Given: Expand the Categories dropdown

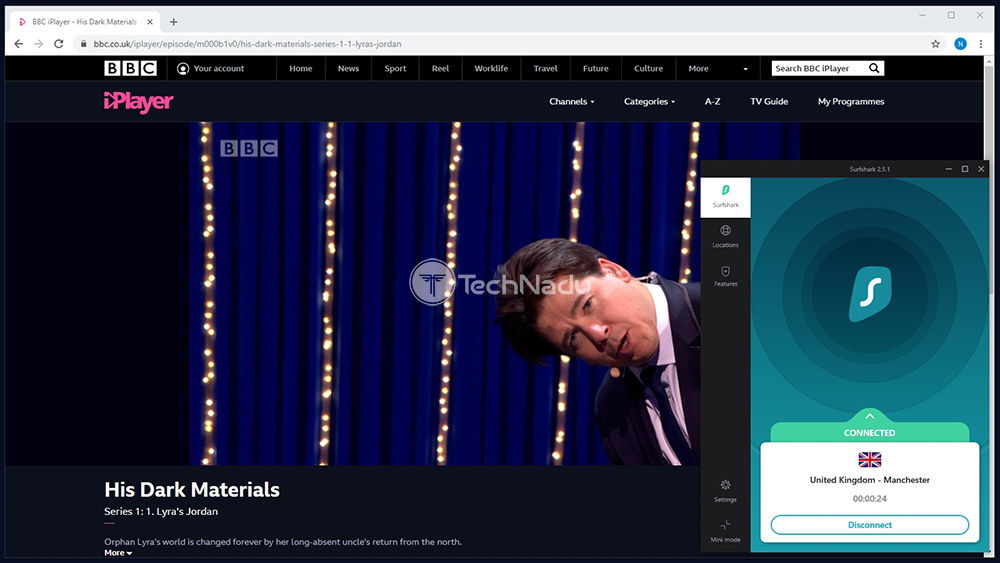Looking at the screenshot, I should pos(649,101).
